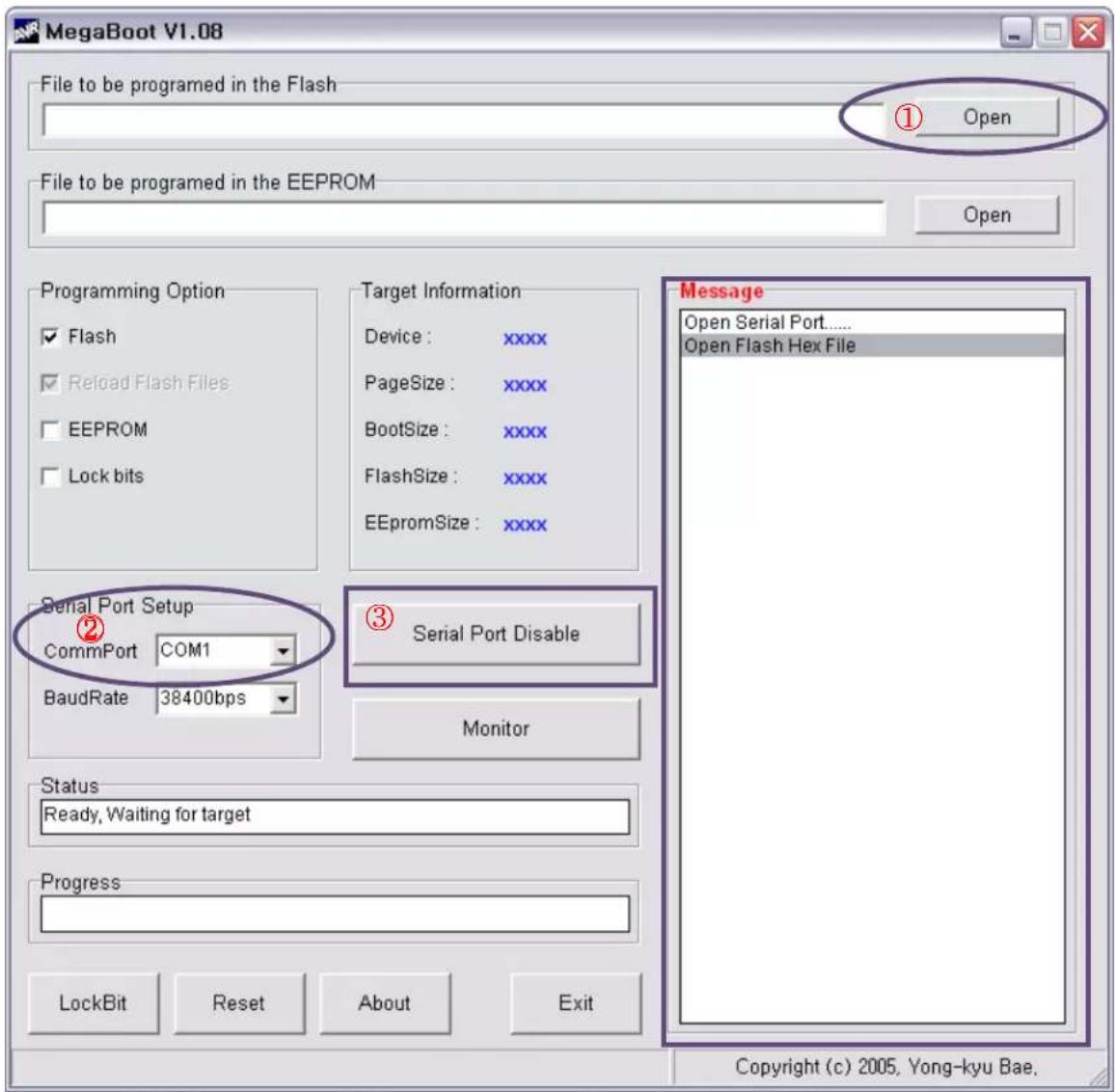1115x1092 pixels.
Task: Select 'Open Serial Port......' message line
Action: [872, 322]
